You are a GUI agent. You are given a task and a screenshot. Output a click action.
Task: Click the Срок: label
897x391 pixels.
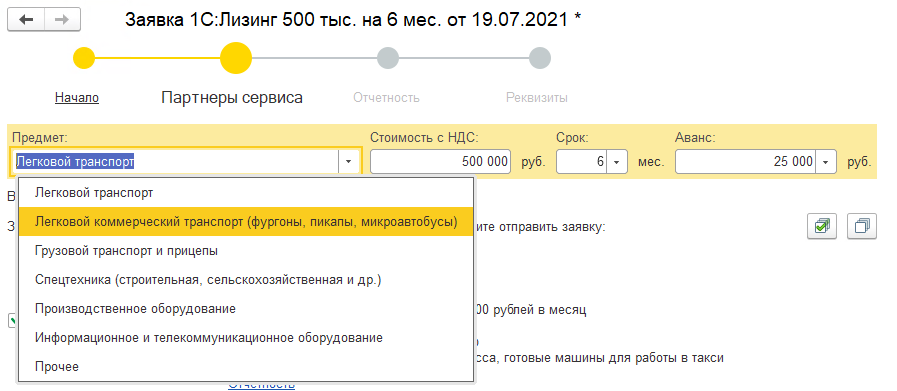point(572,137)
